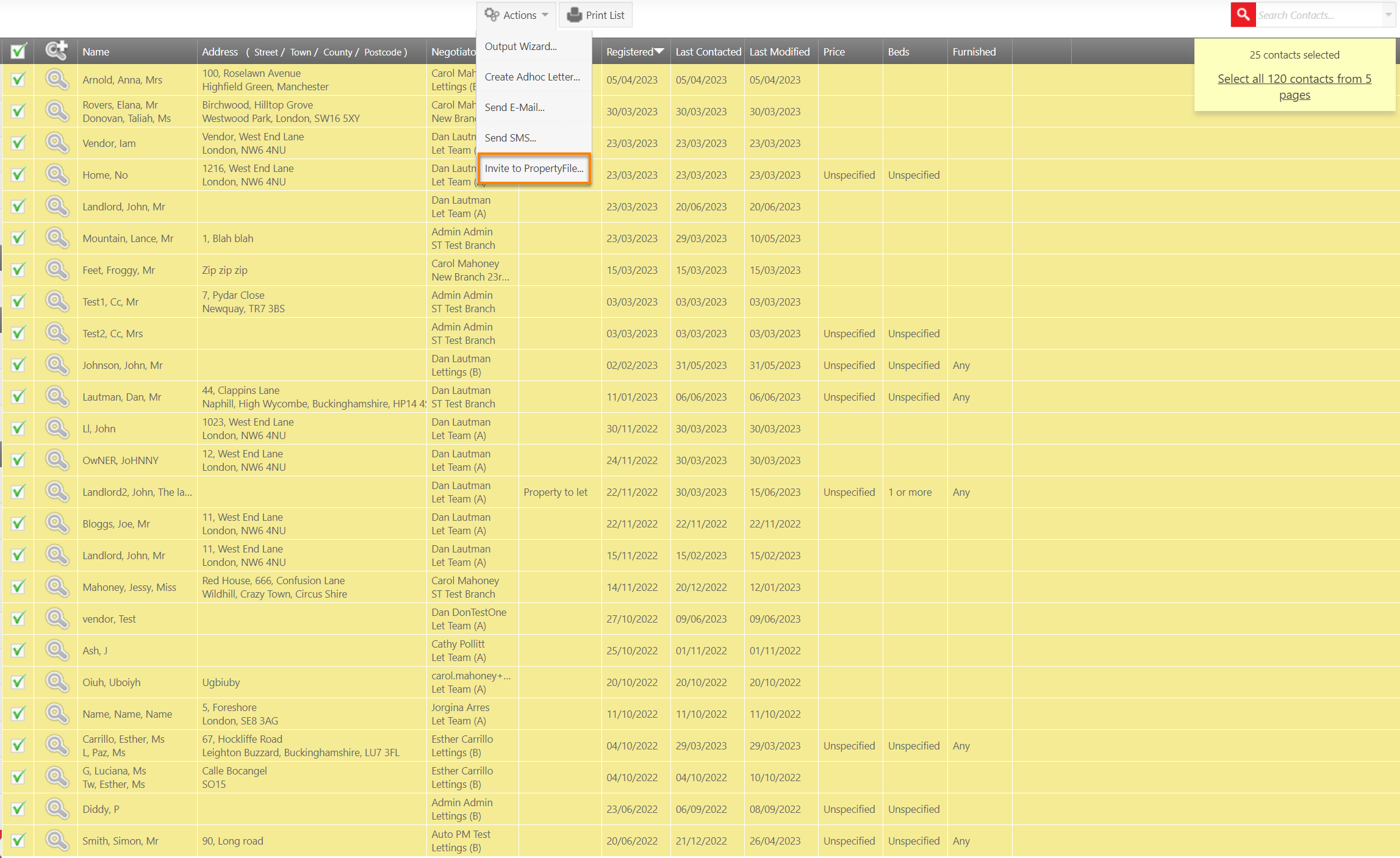
Task: Select all 120 contacts link
Action: pyautogui.click(x=1294, y=87)
